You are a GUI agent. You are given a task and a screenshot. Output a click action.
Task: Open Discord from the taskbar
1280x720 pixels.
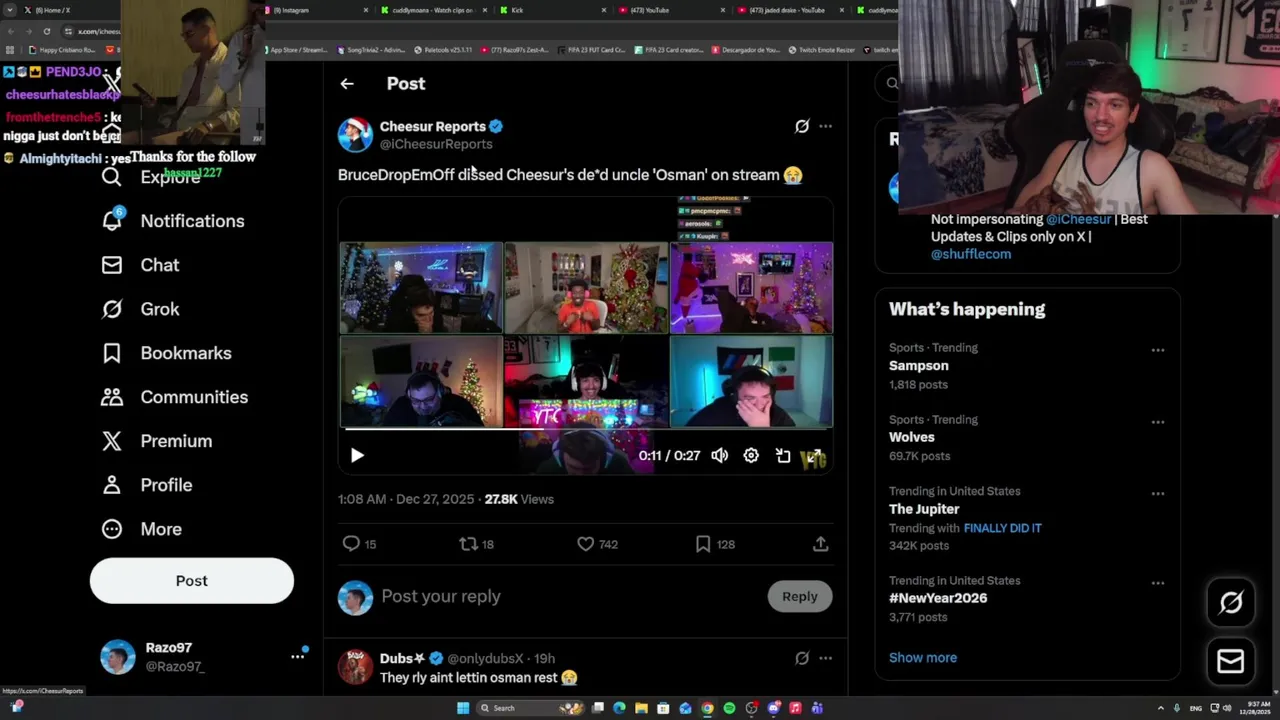tap(774, 708)
